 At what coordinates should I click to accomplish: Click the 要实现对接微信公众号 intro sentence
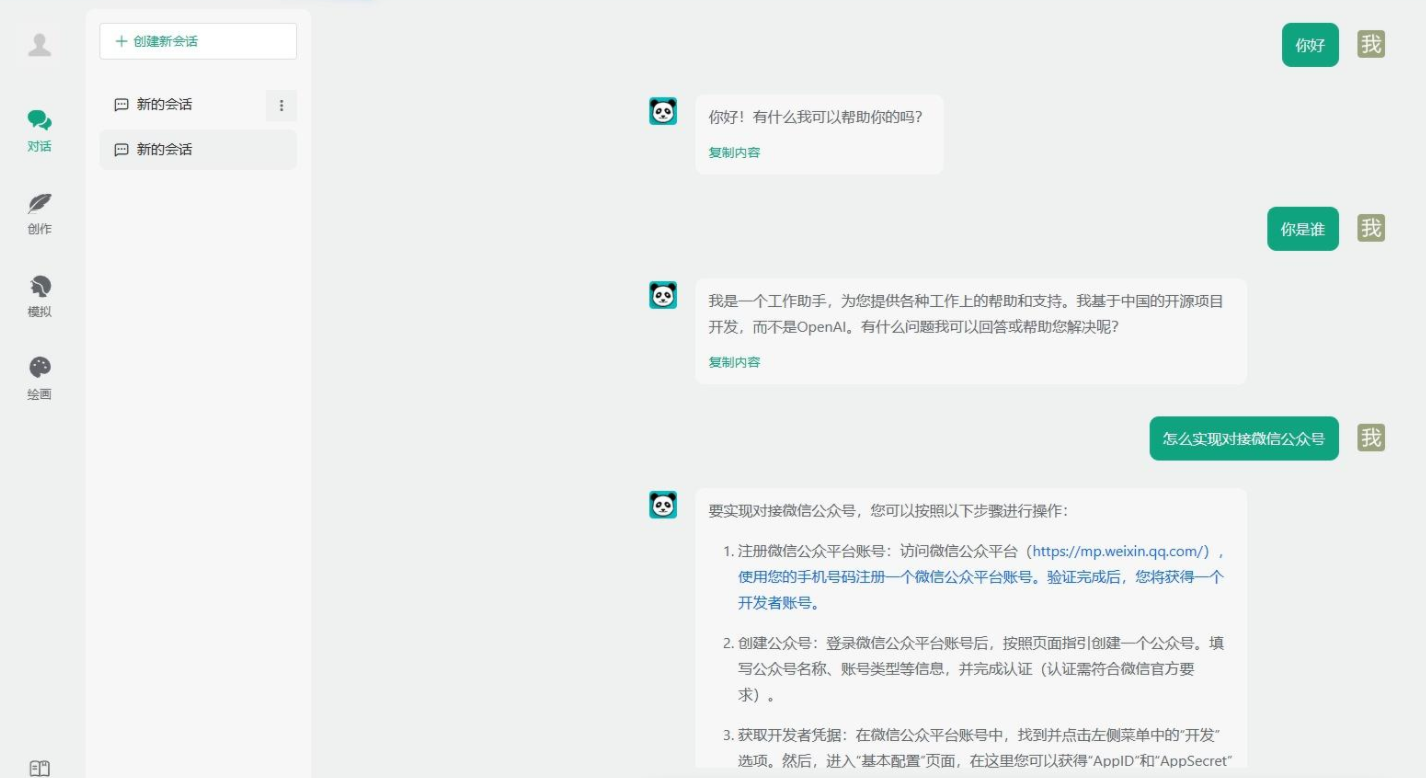point(888,510)
